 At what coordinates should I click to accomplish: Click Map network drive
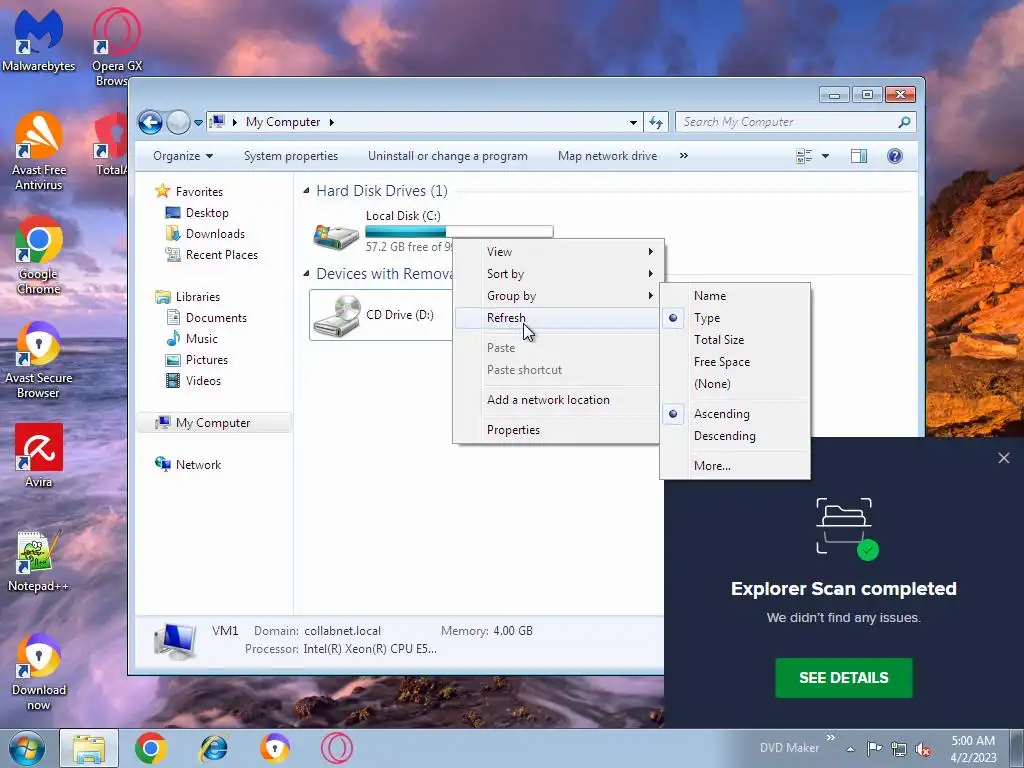(x=607, y=156)
